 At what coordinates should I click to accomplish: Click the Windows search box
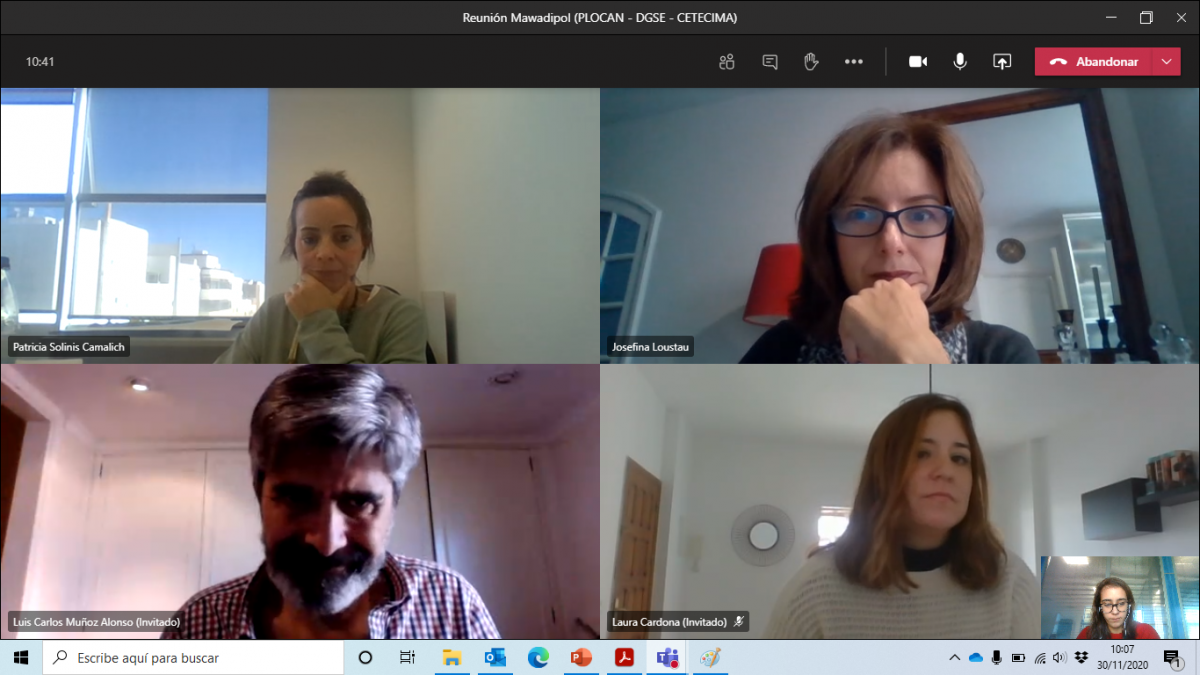(x=193, y=657)
